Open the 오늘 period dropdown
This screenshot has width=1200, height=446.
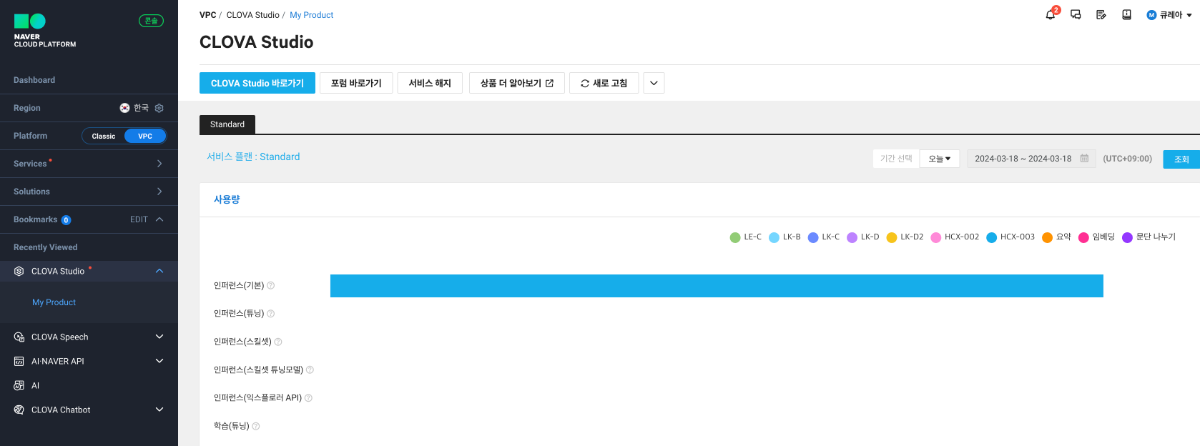click(940, 158)
